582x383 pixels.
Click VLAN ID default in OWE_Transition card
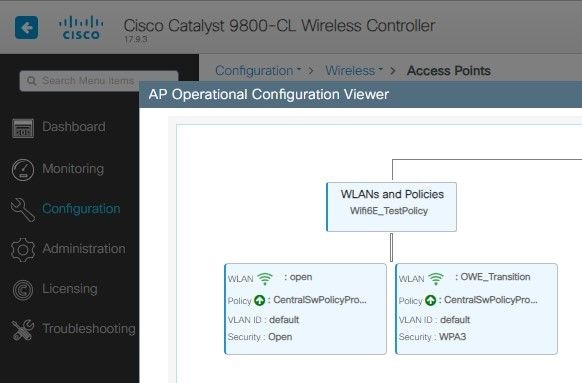pyautogui.click(x=455, y=320)
